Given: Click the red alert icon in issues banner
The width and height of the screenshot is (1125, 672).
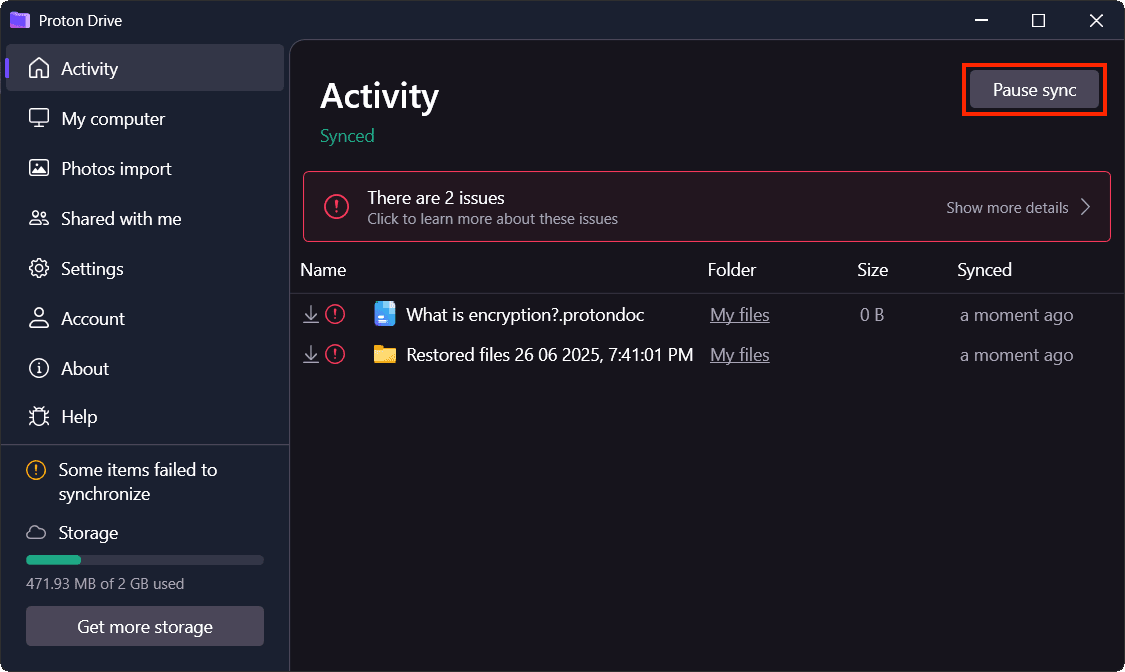Looking at the screenshot, I should pos(336,207).
